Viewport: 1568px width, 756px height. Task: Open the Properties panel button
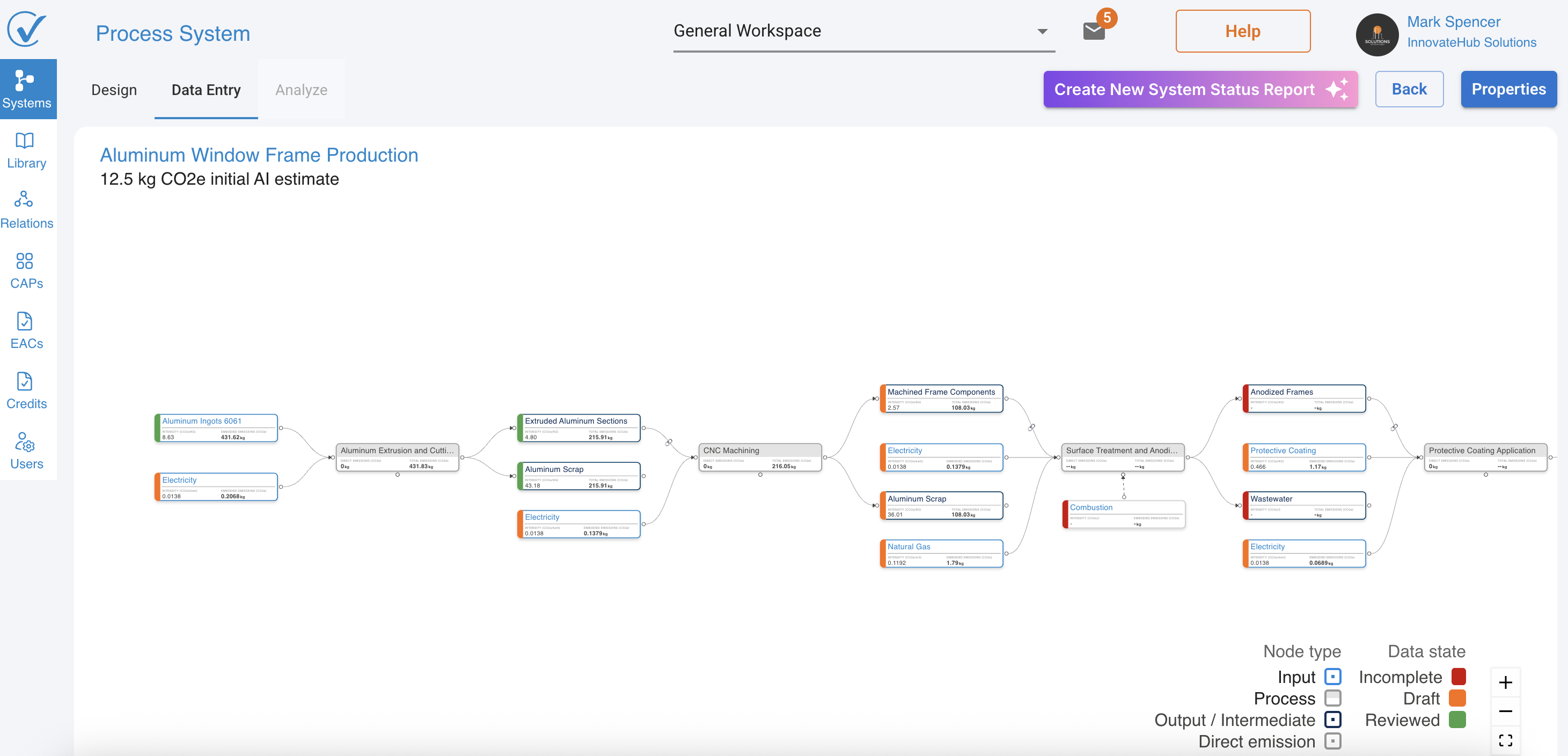[x=1508, y=90]
